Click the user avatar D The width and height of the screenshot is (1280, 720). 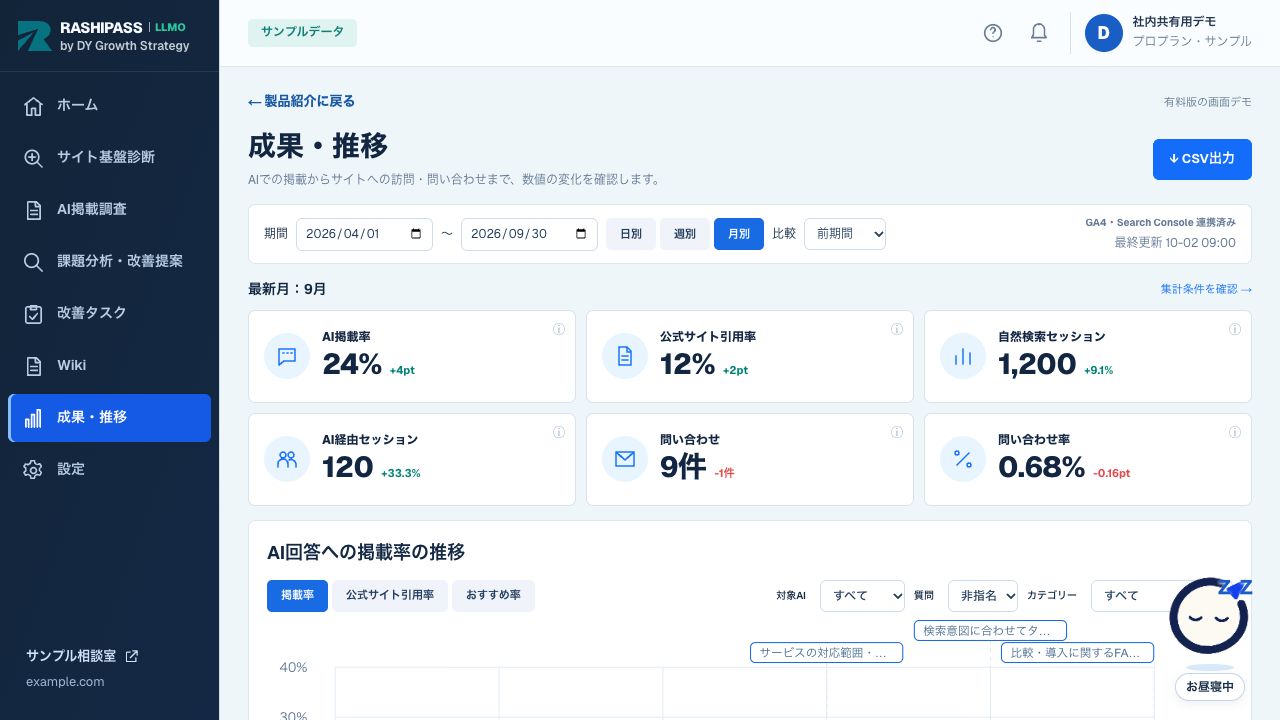pyautogui.click(x=1104, y=33)
